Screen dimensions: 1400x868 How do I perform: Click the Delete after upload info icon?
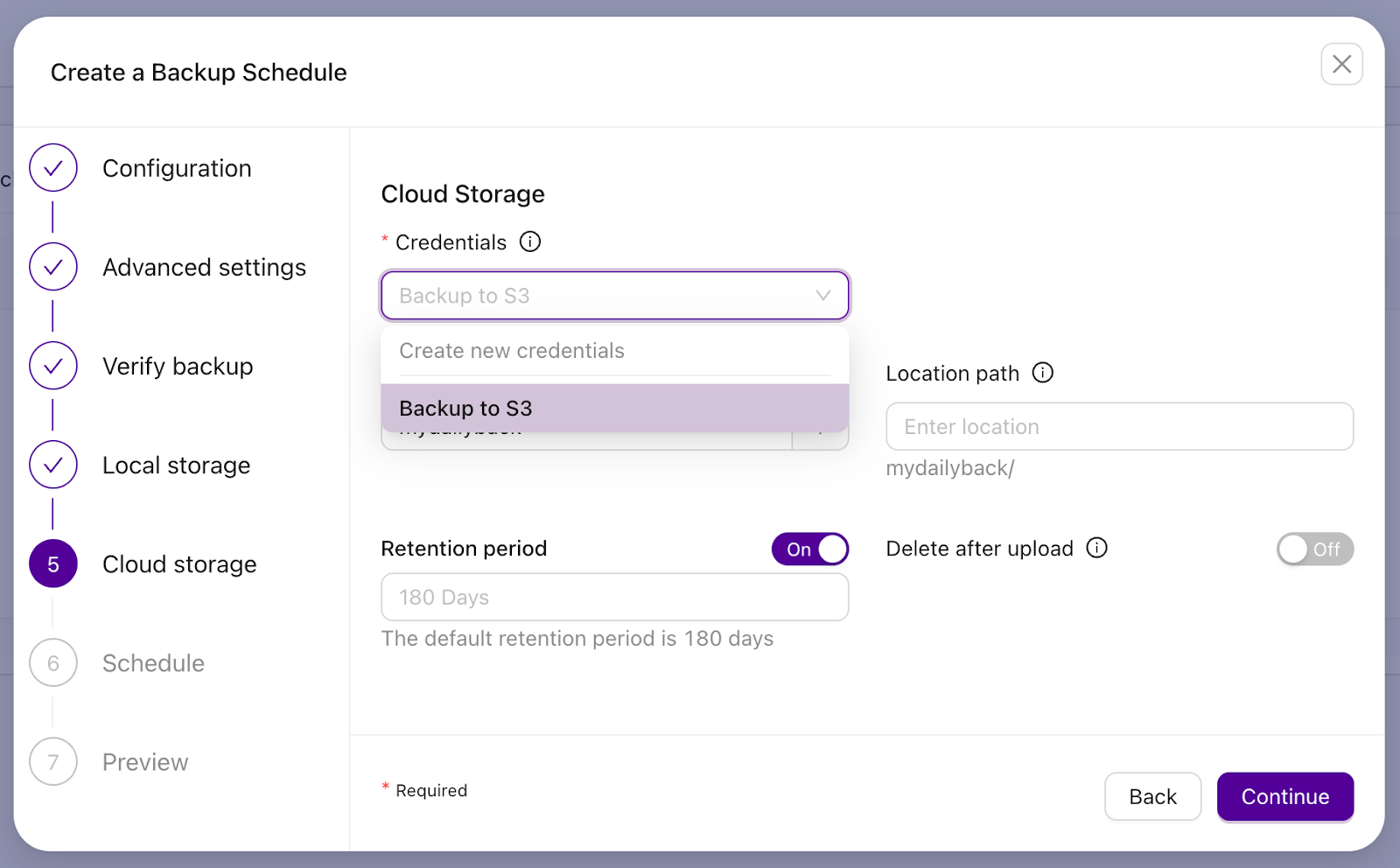tap(1097, 548)
